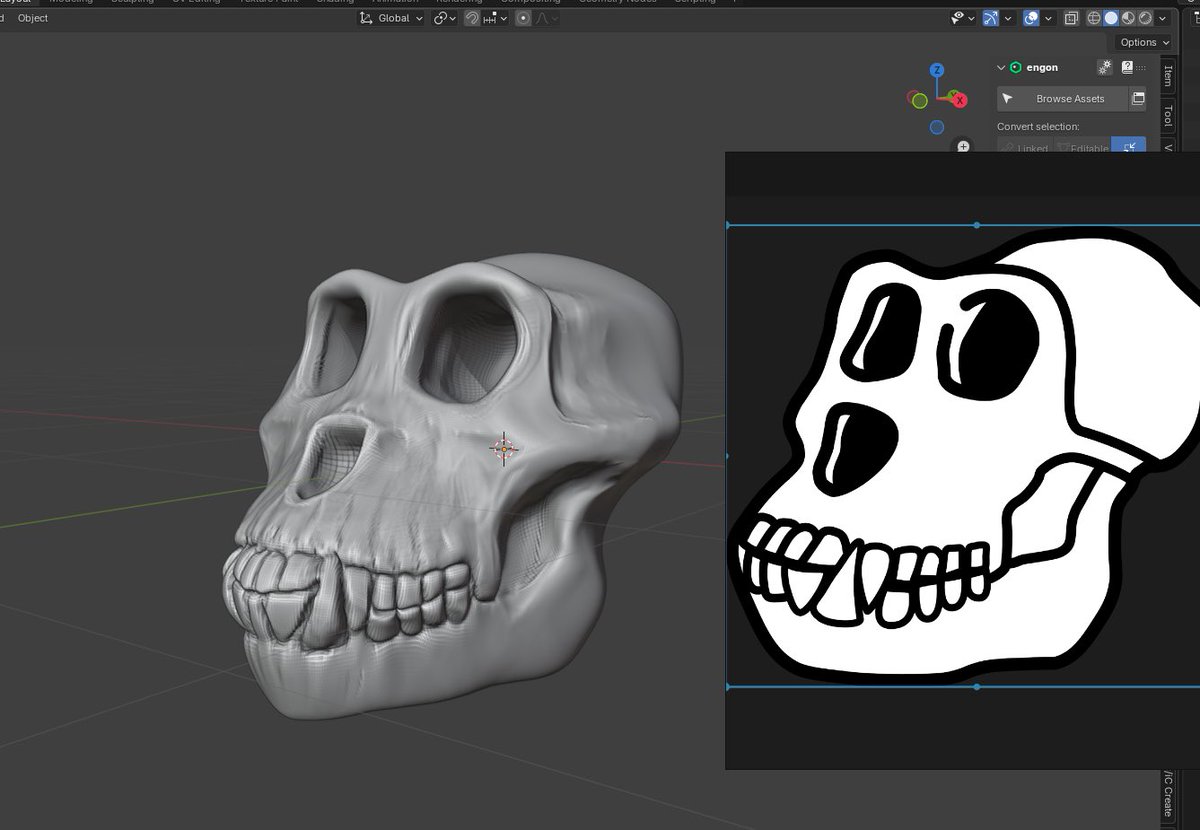Click the Z axis on navigation gizmo
Image resolution: width=1200 pixels, height=830 pixels.
coord(937,70)
